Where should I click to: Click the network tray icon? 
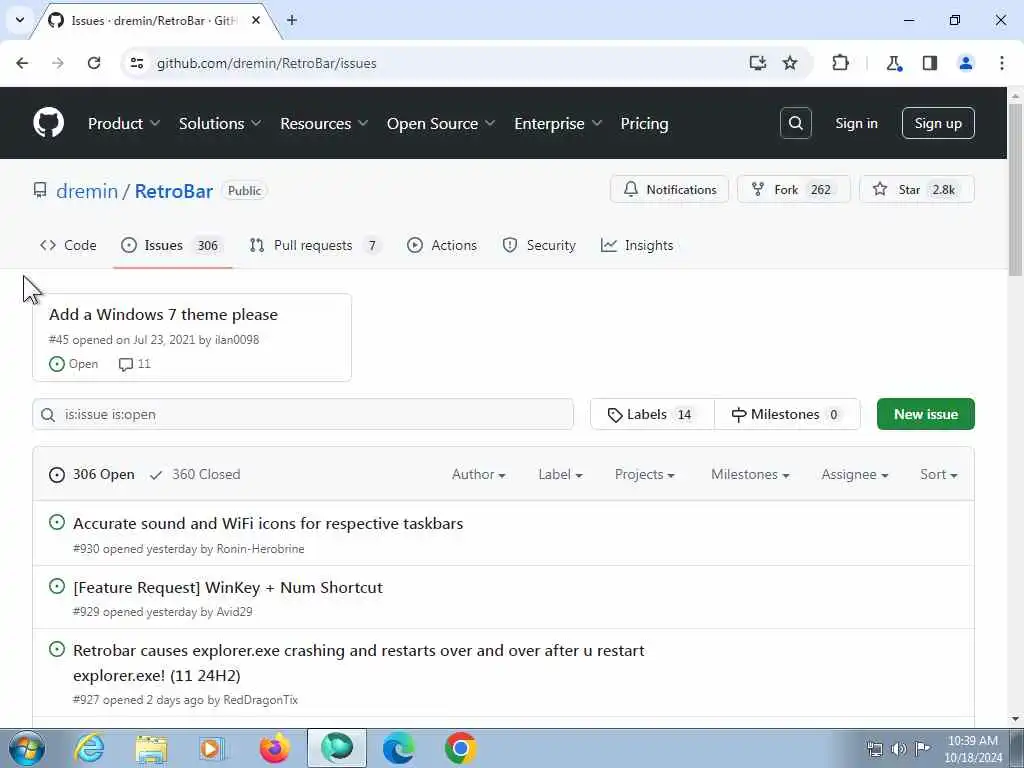point(874,749)
